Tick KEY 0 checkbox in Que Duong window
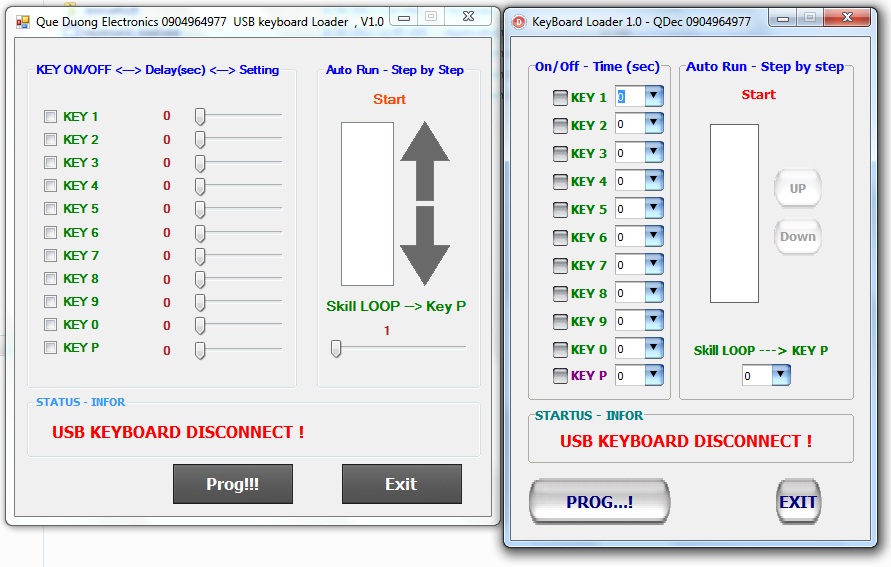 51,324
